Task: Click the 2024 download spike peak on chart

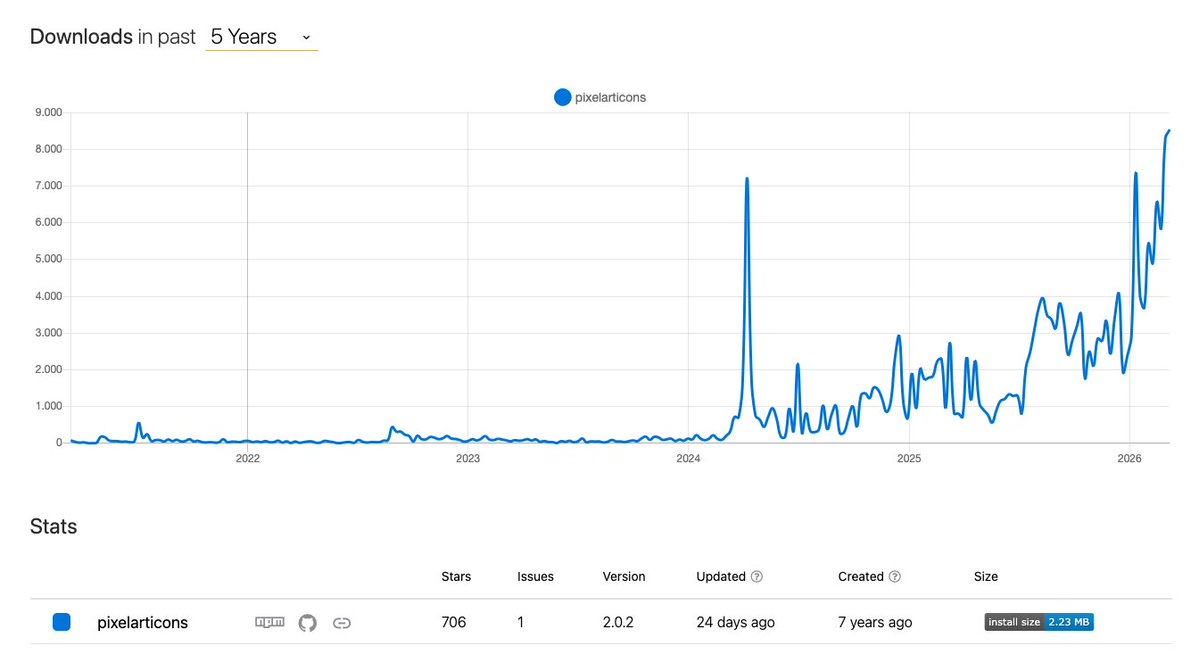Action: tap(747, 180)
